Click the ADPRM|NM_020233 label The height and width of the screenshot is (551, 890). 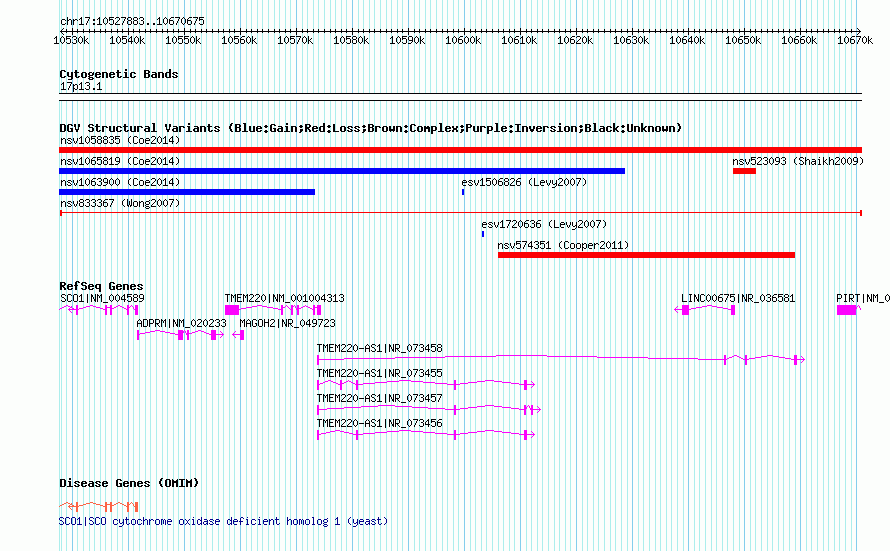pyautogui.click(x=181, y=323)
